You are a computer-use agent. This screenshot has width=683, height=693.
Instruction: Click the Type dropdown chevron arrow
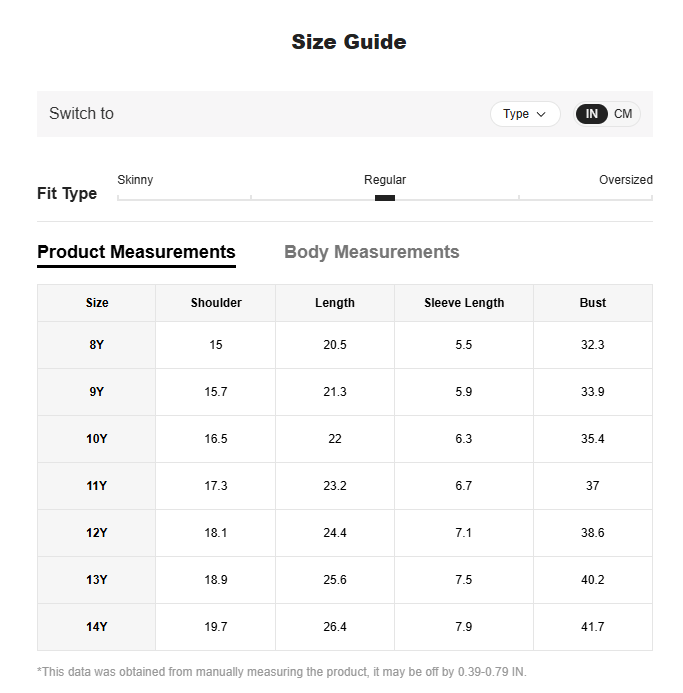point(541,114)
